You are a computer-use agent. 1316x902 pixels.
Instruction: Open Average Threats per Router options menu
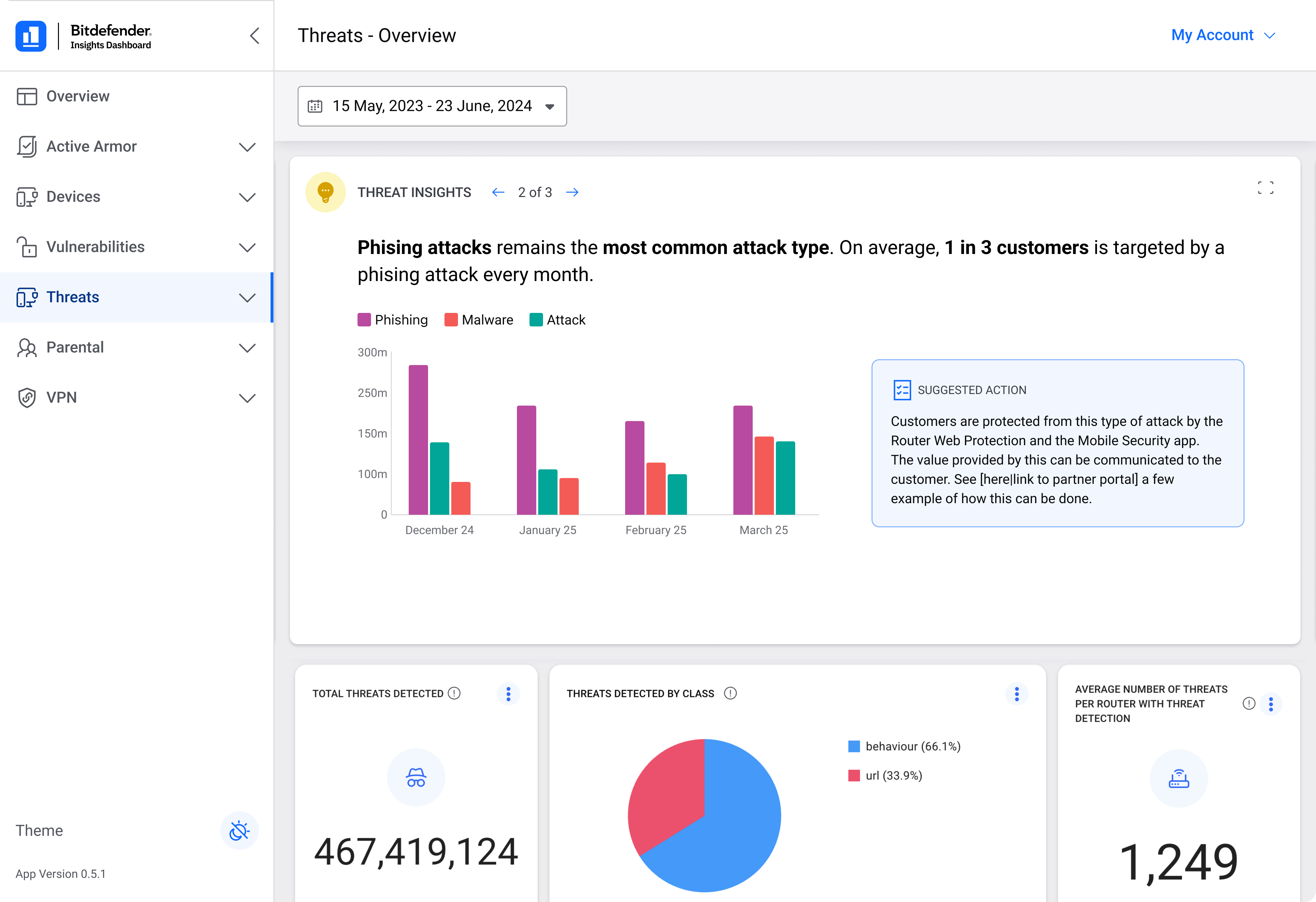[x=1271, y=704]
